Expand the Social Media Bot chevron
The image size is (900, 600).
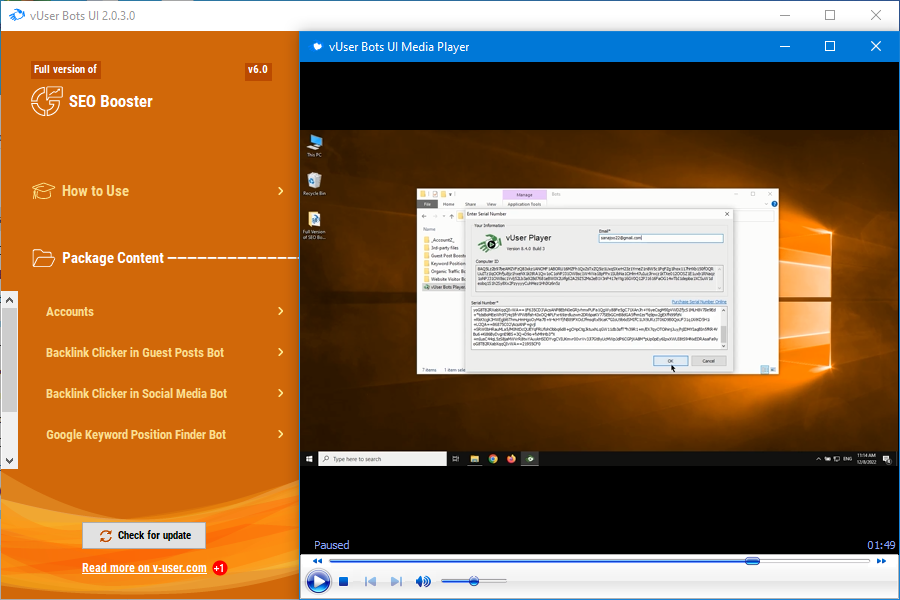(x=281, y=393)
